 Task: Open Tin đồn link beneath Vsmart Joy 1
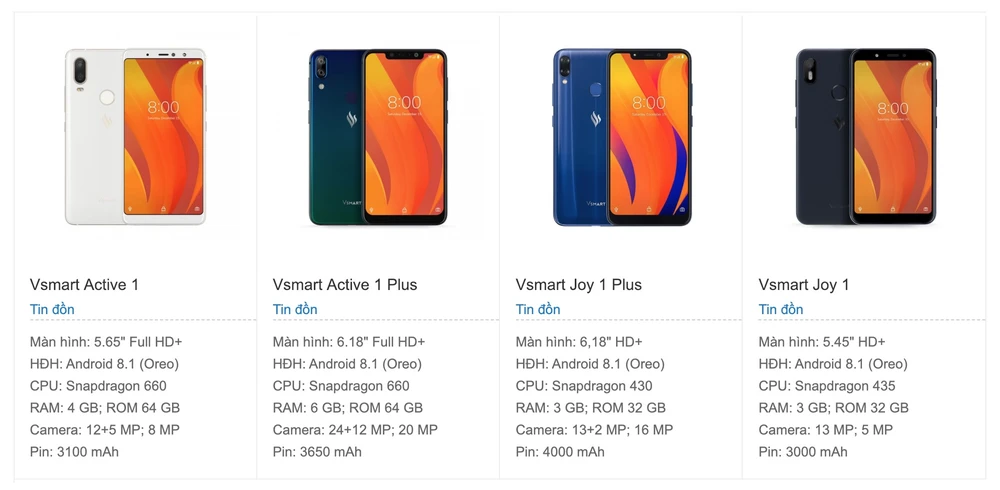(781, 309)
